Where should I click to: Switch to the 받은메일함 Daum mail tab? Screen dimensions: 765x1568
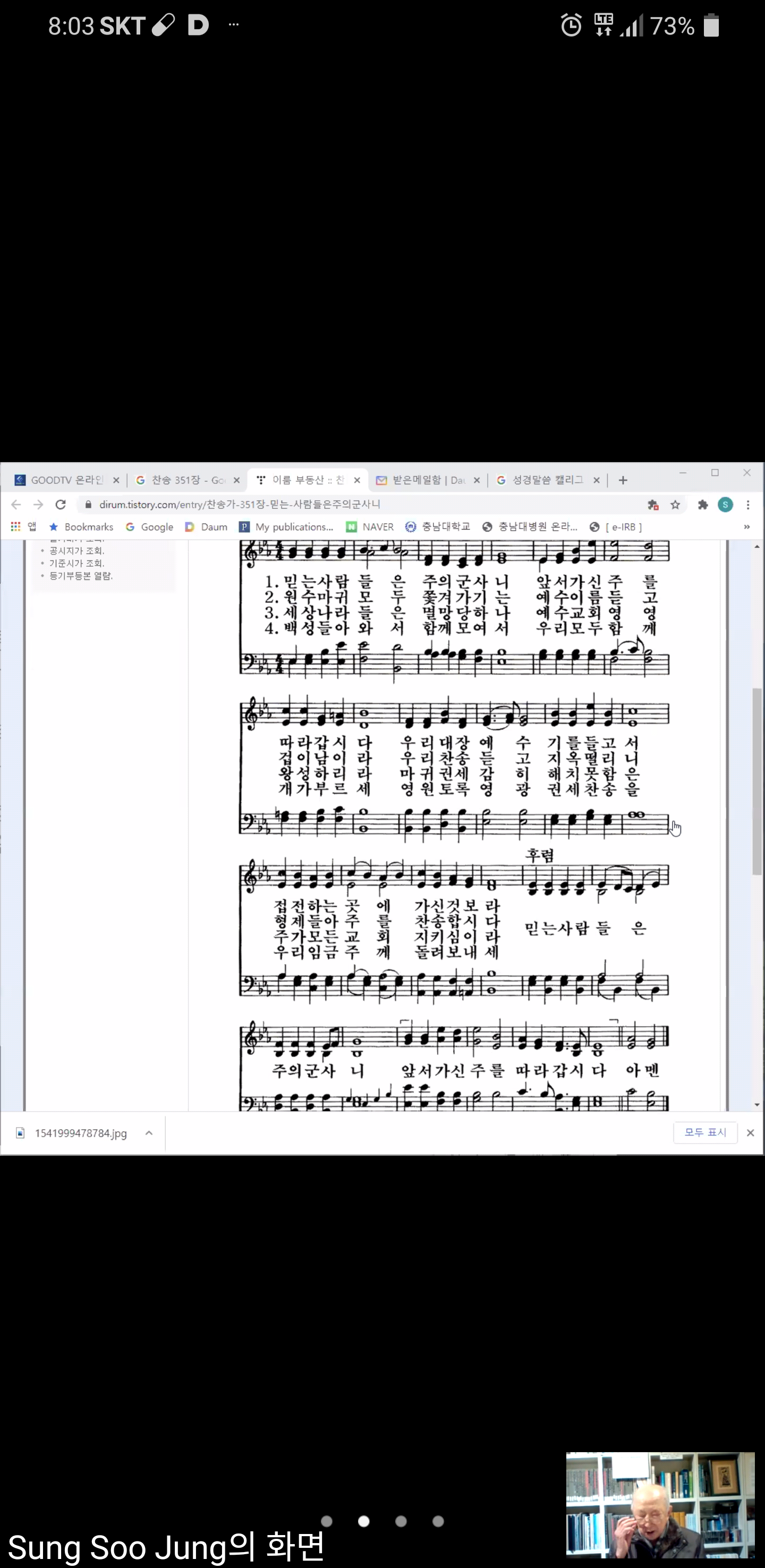pyautogui.click(x=428, y=480)
